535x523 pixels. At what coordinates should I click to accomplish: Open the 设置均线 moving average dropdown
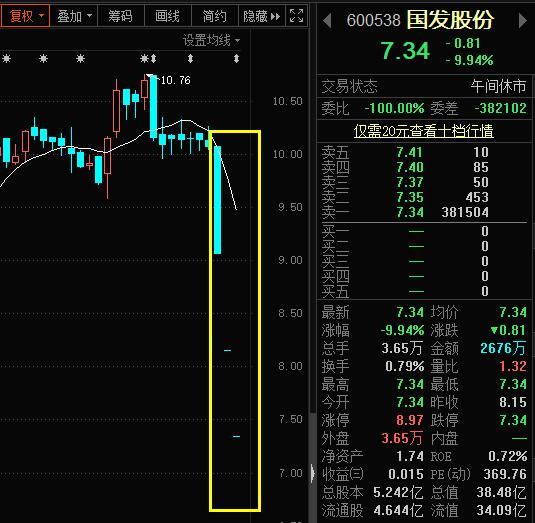point(212,41)
